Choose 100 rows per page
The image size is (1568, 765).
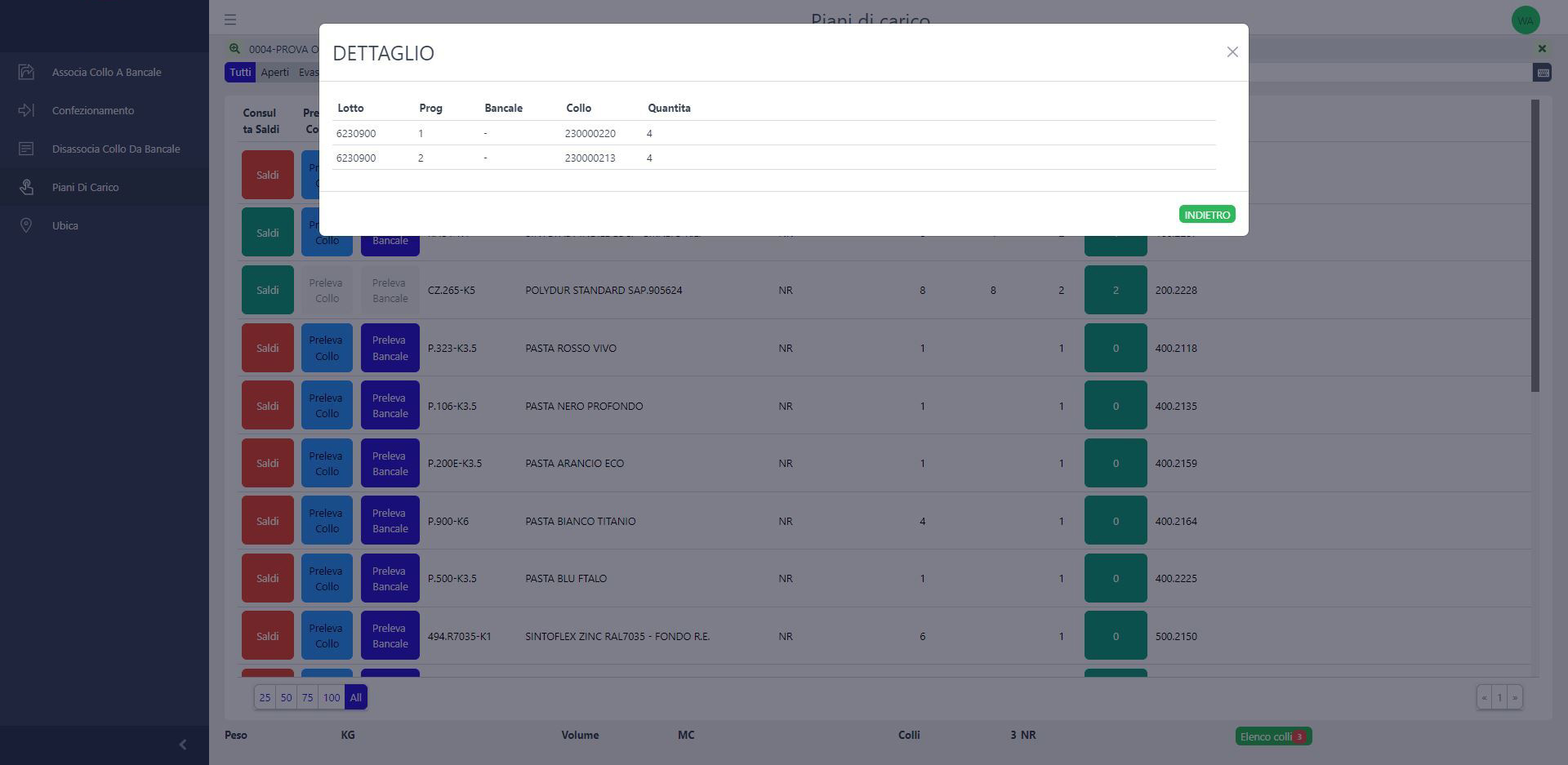(331, 697)
